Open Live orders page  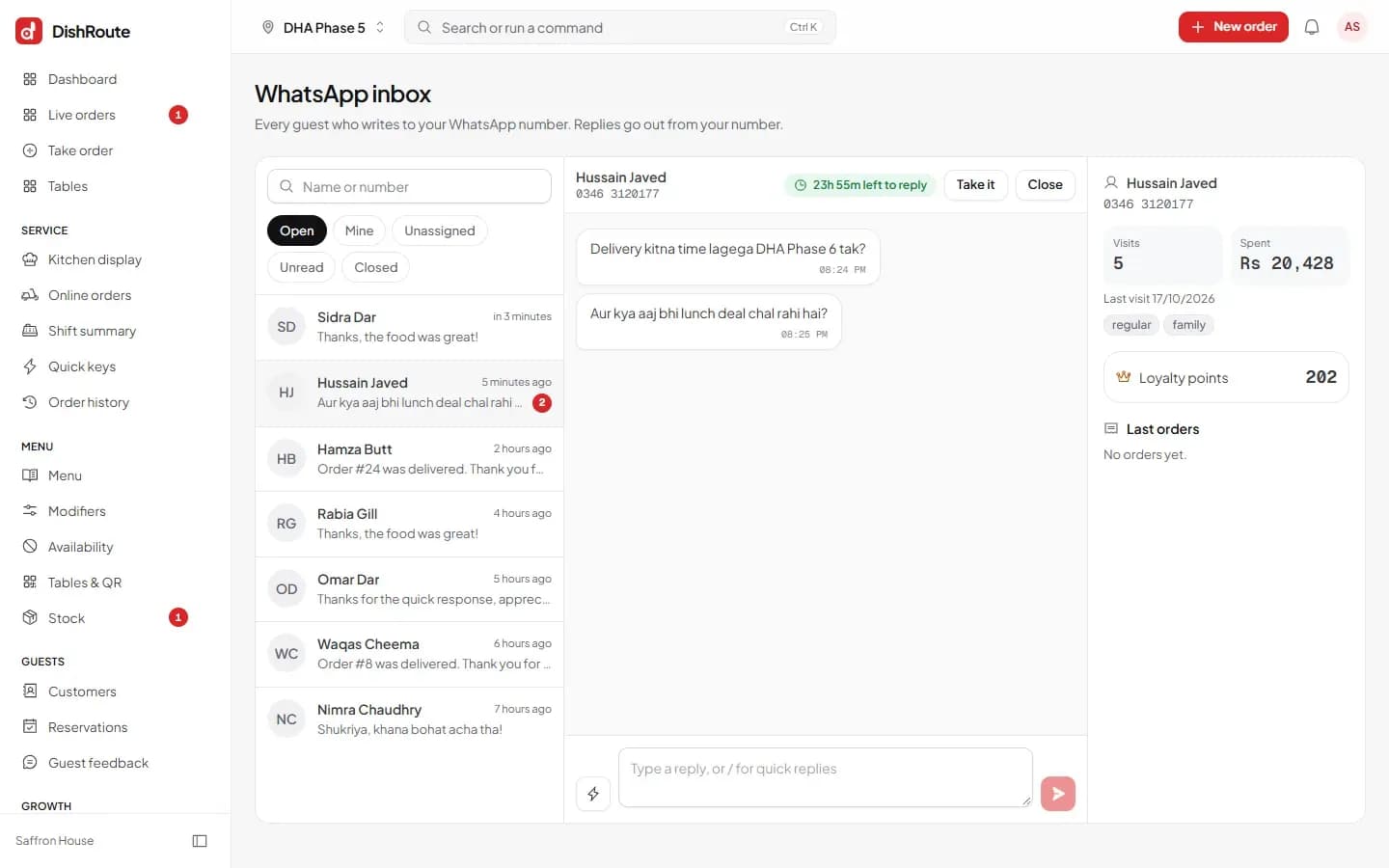(x=104, y=115)
